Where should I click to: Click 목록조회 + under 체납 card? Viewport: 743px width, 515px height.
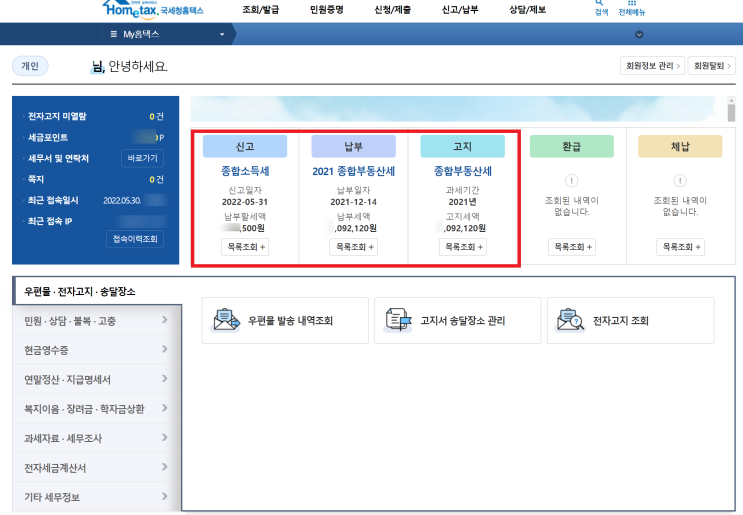(680, 247)
